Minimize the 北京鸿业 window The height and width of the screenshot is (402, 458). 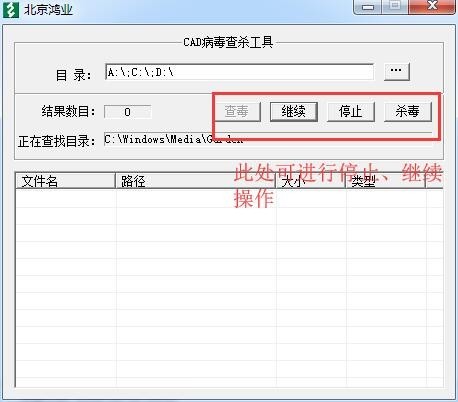coord(368,6)
